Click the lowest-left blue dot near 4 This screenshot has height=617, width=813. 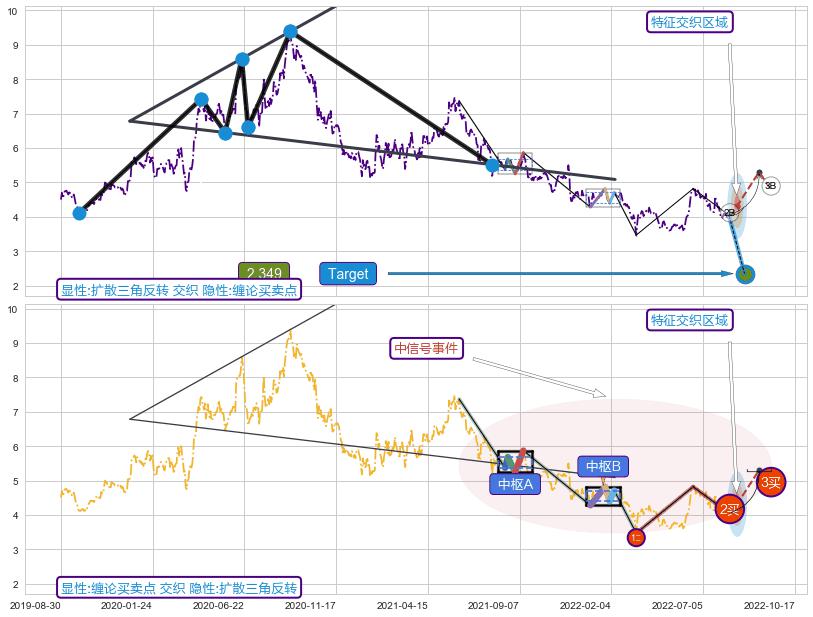(x=80, y=213)
